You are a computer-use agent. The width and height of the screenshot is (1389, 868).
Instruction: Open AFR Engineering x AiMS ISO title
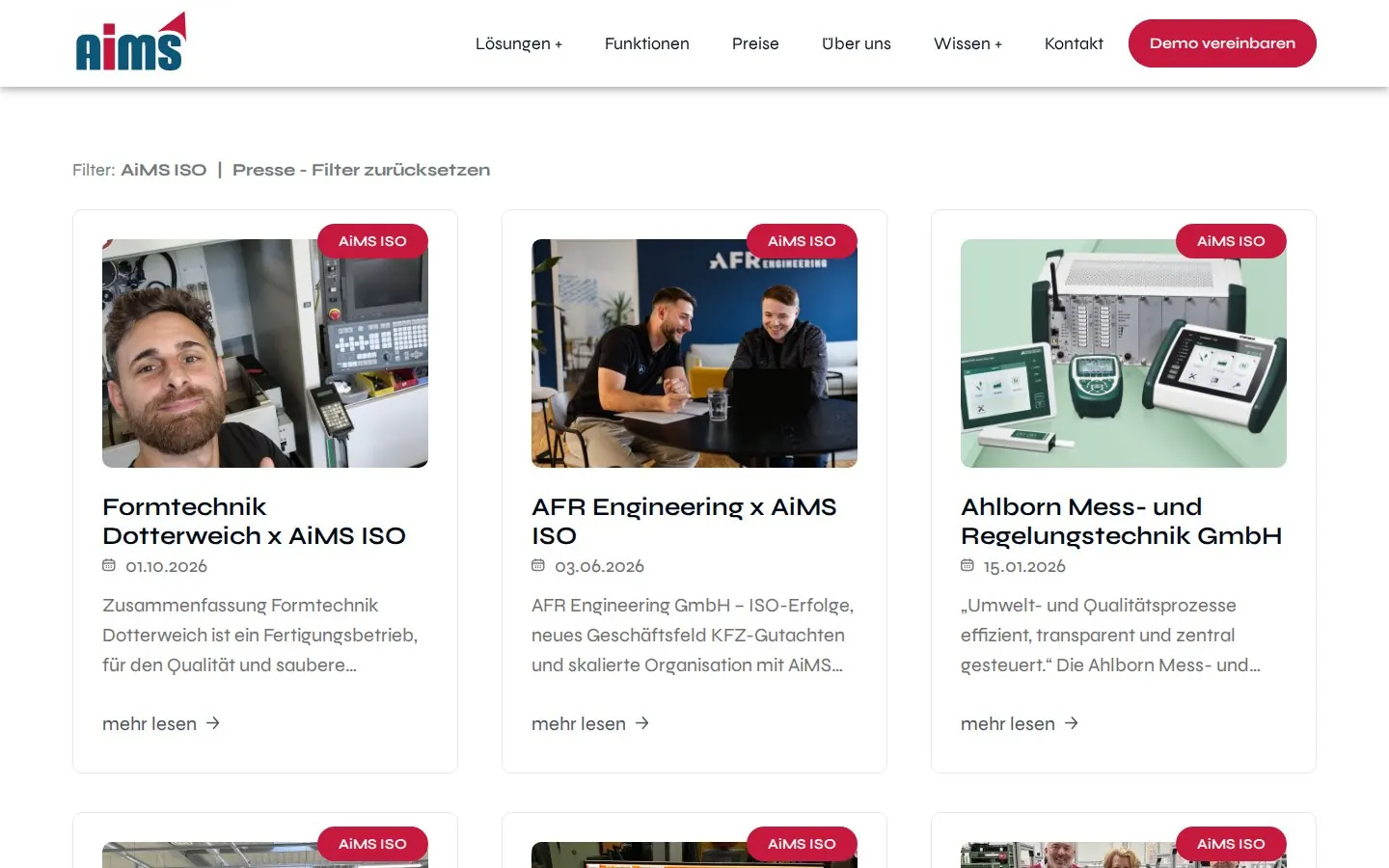click(684, 521)
